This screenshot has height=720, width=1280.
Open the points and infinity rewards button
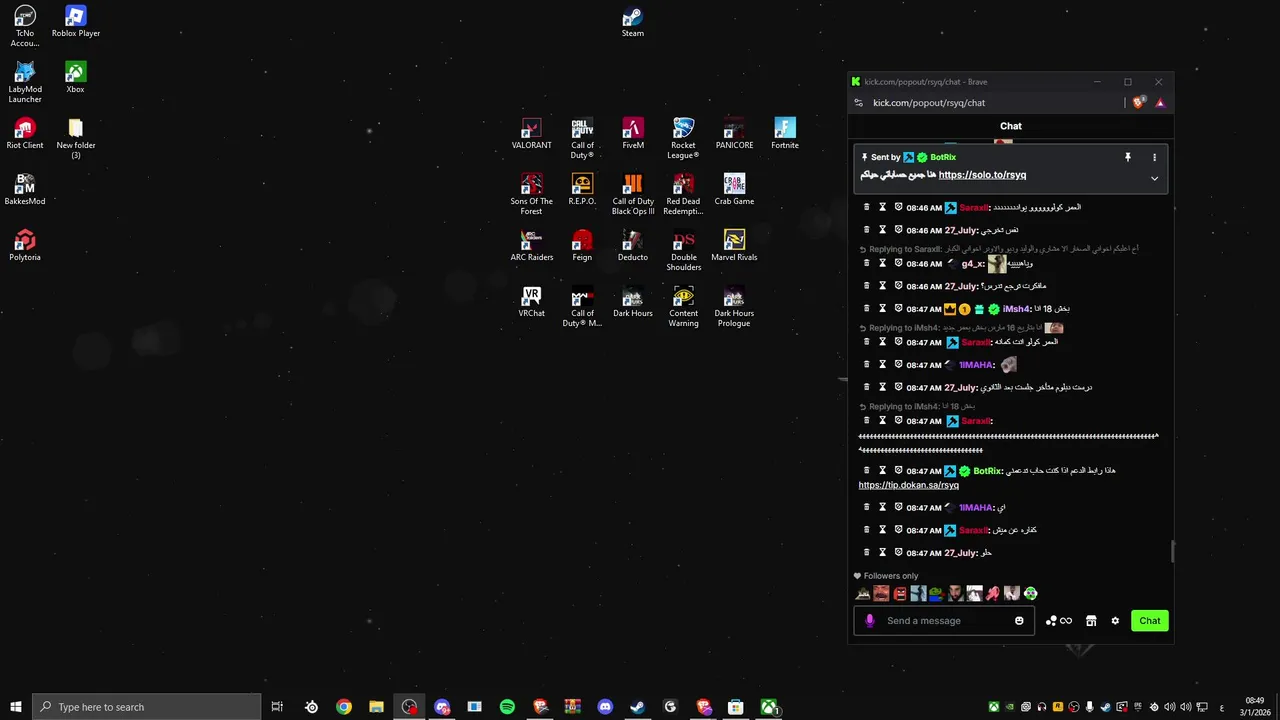[x=1058, y=621]
